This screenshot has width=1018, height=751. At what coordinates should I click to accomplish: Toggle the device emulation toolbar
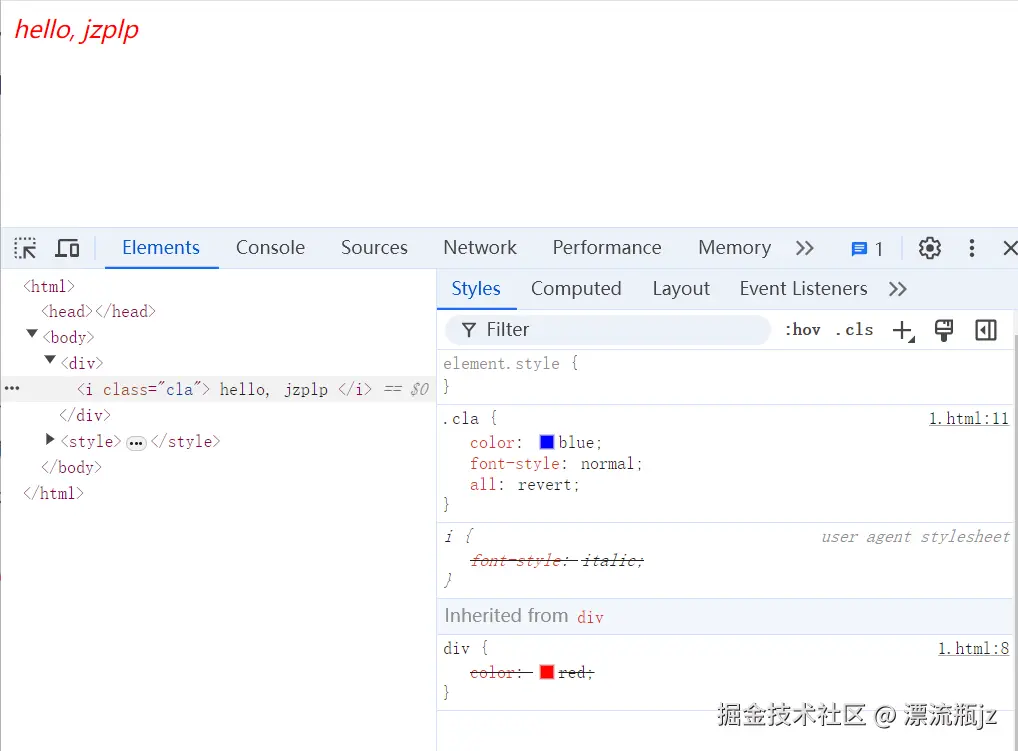pyautogui.click(x=66, y=247)
